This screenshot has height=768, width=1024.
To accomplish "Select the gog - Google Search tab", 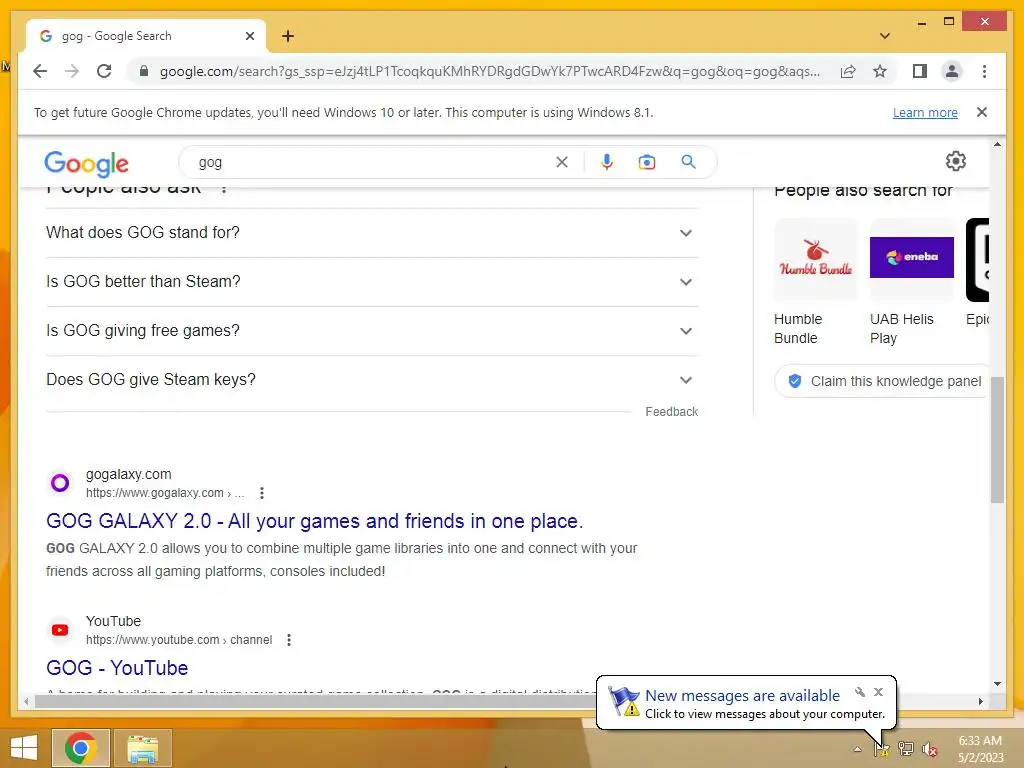I will [146, 36].
